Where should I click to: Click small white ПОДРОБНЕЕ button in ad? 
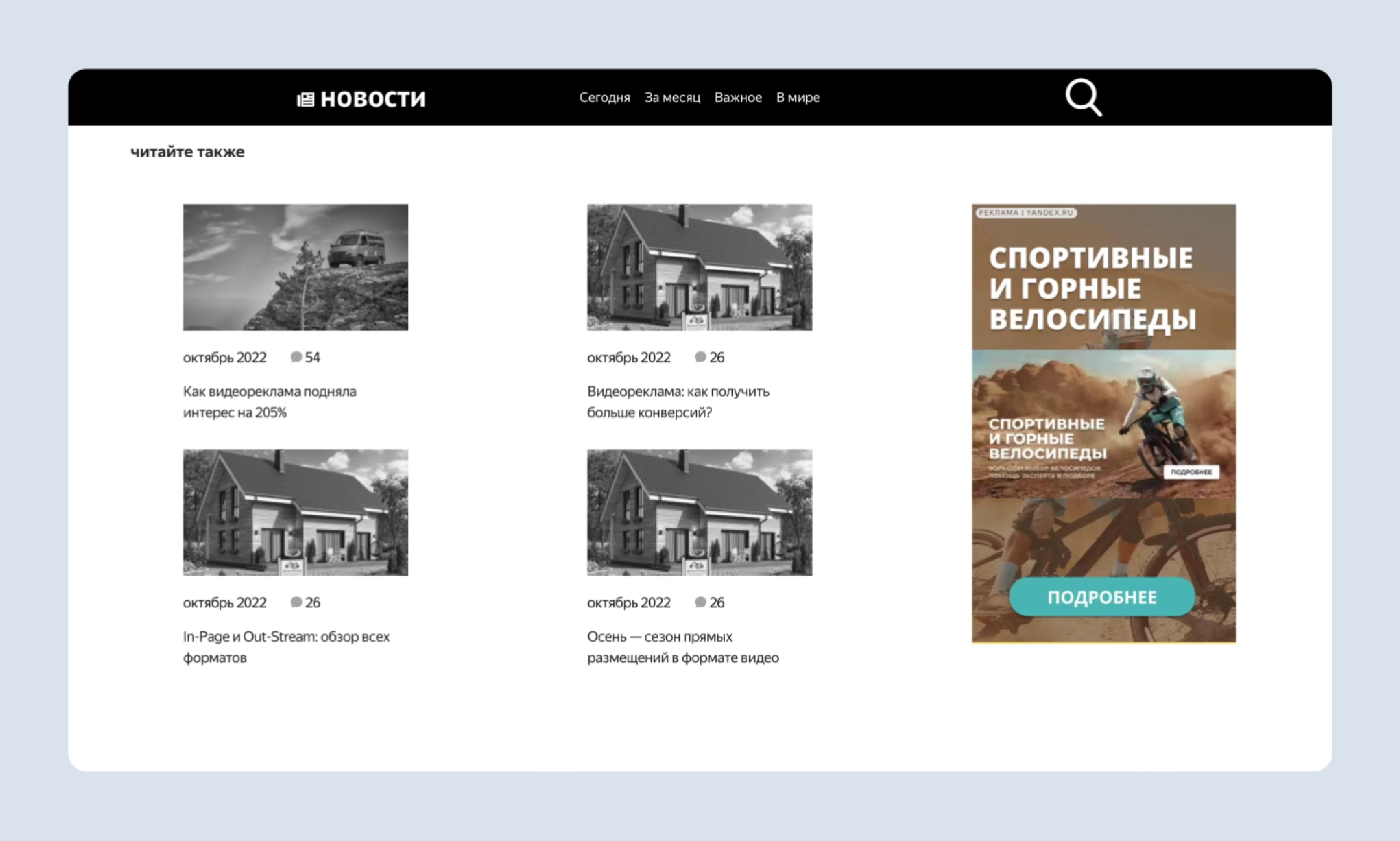point(1191,472)
